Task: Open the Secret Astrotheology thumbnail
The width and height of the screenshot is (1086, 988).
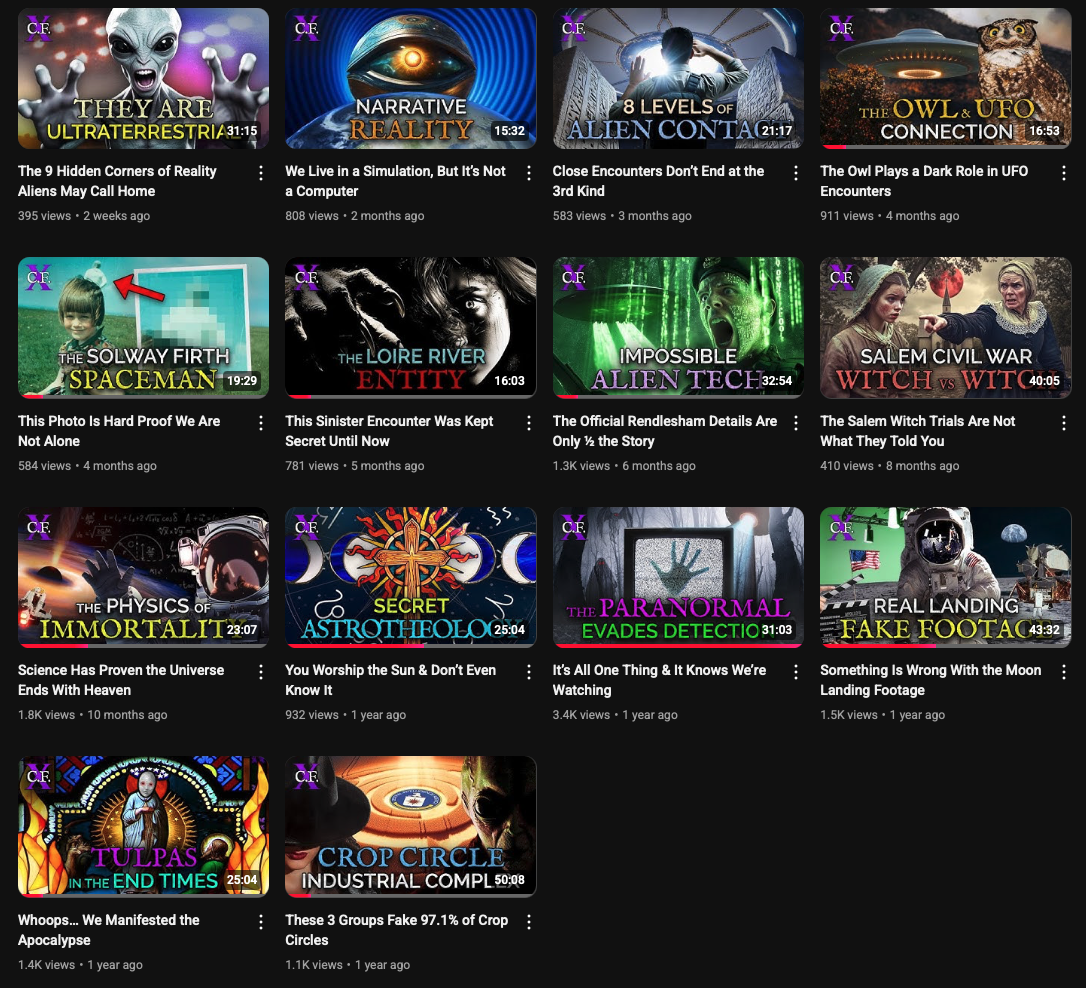Action: [x=411, y=577]
